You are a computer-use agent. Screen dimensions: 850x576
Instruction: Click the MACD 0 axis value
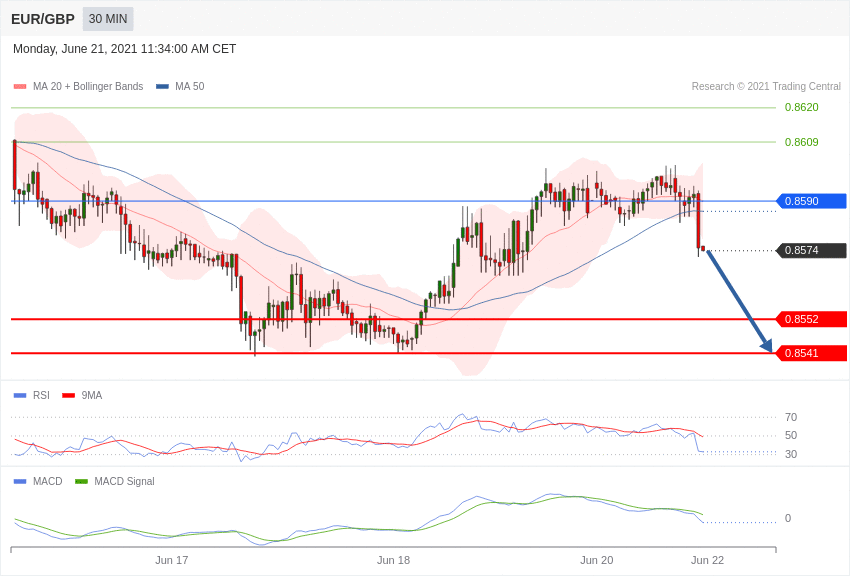point(788,518)
